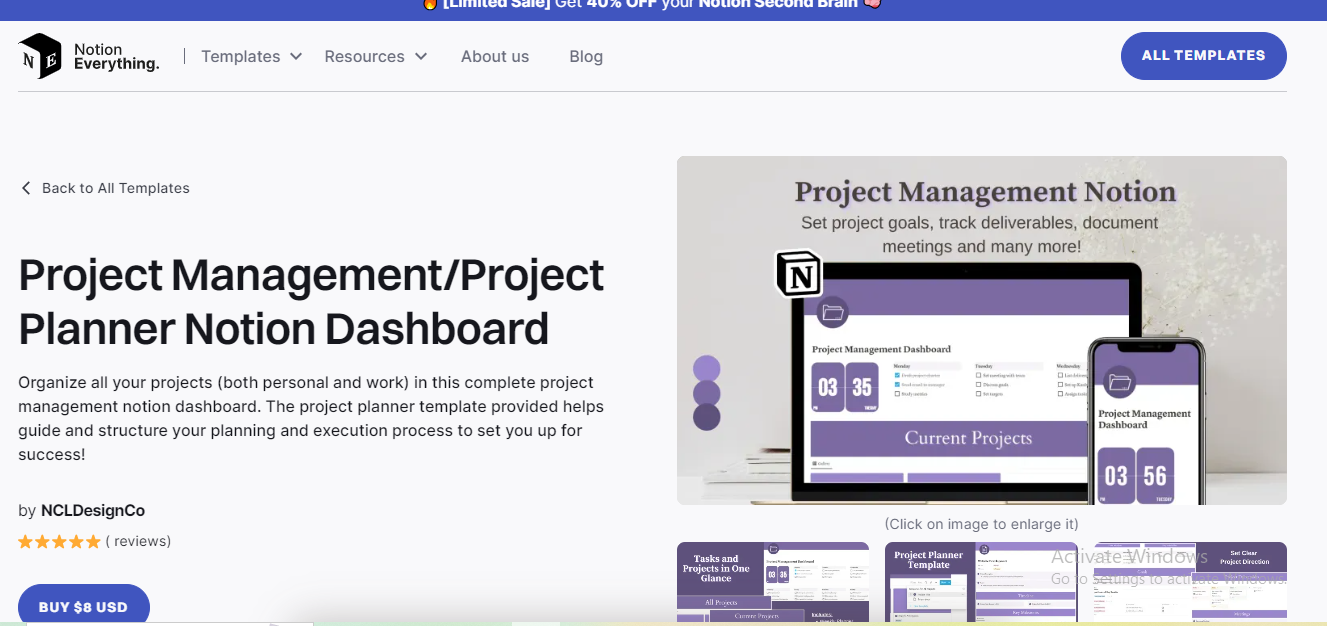Screen dimensions: 1327x626
Task: Open the Blog page
Action: tap(586, 57)
